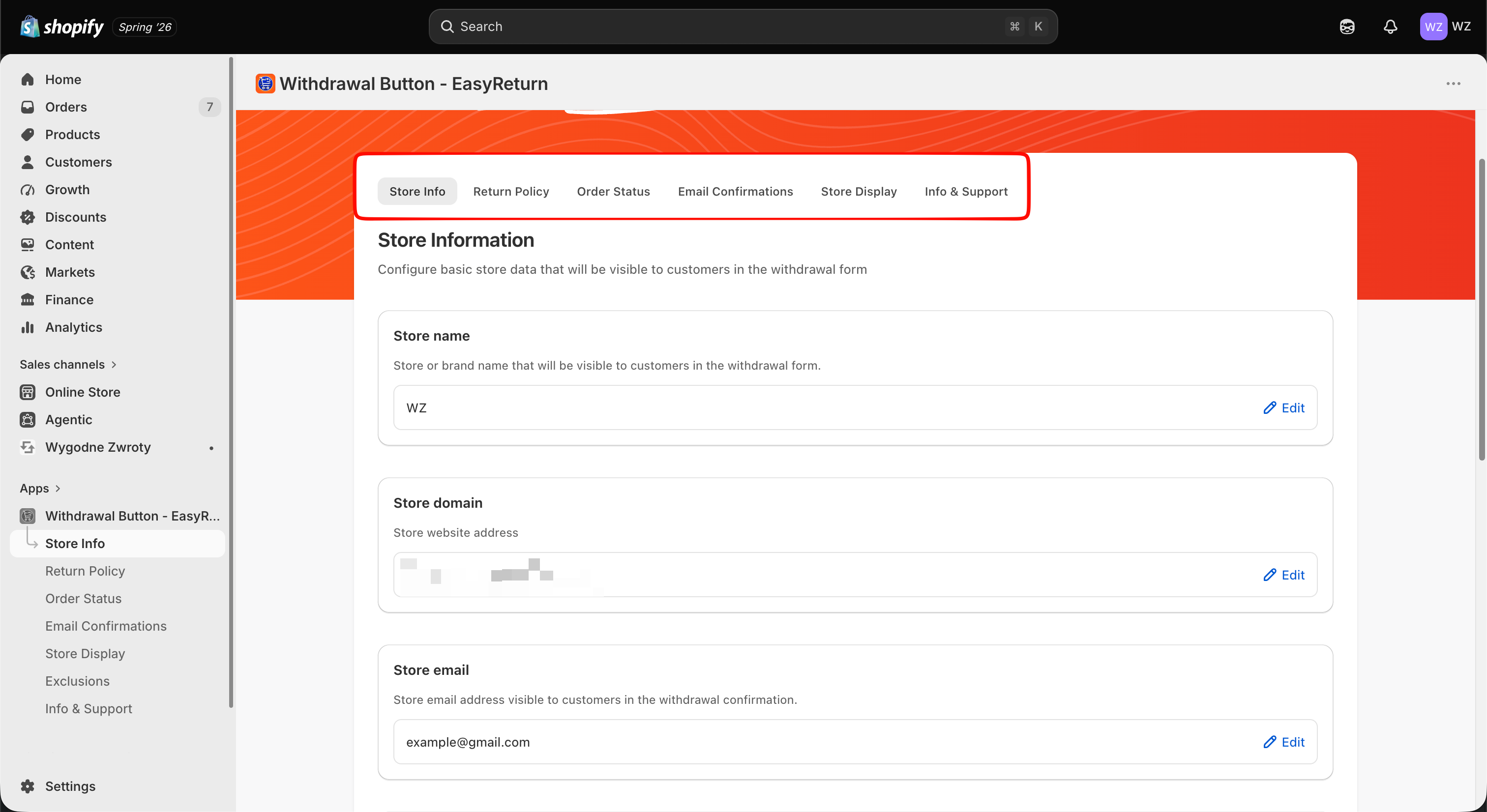Click the WZ account avatar
The image size is (1487, 812).
point(1433,27)
